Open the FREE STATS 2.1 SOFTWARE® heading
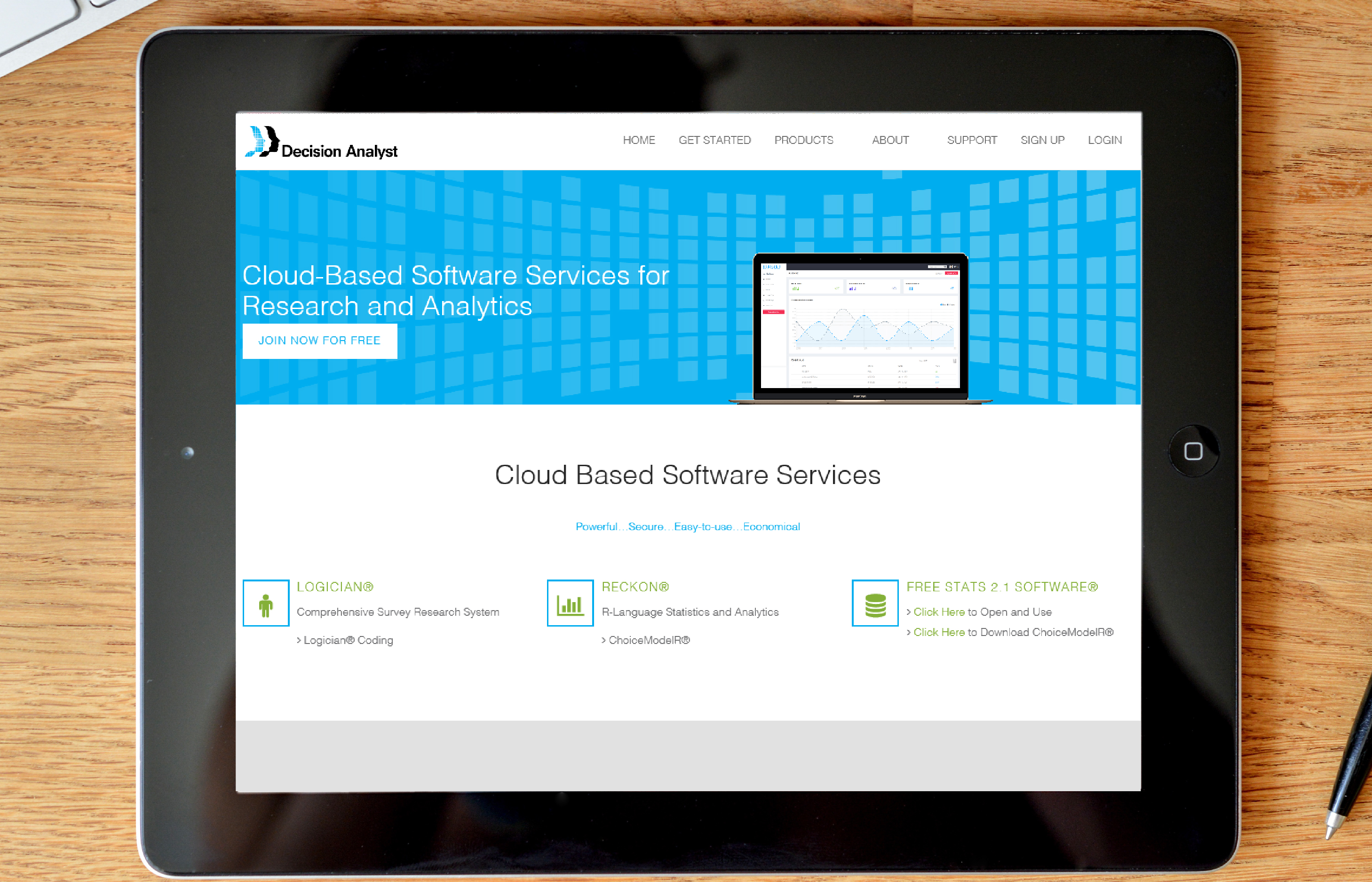The height and width of the screenshot is (882, 1372). (x=1002, y=587)
